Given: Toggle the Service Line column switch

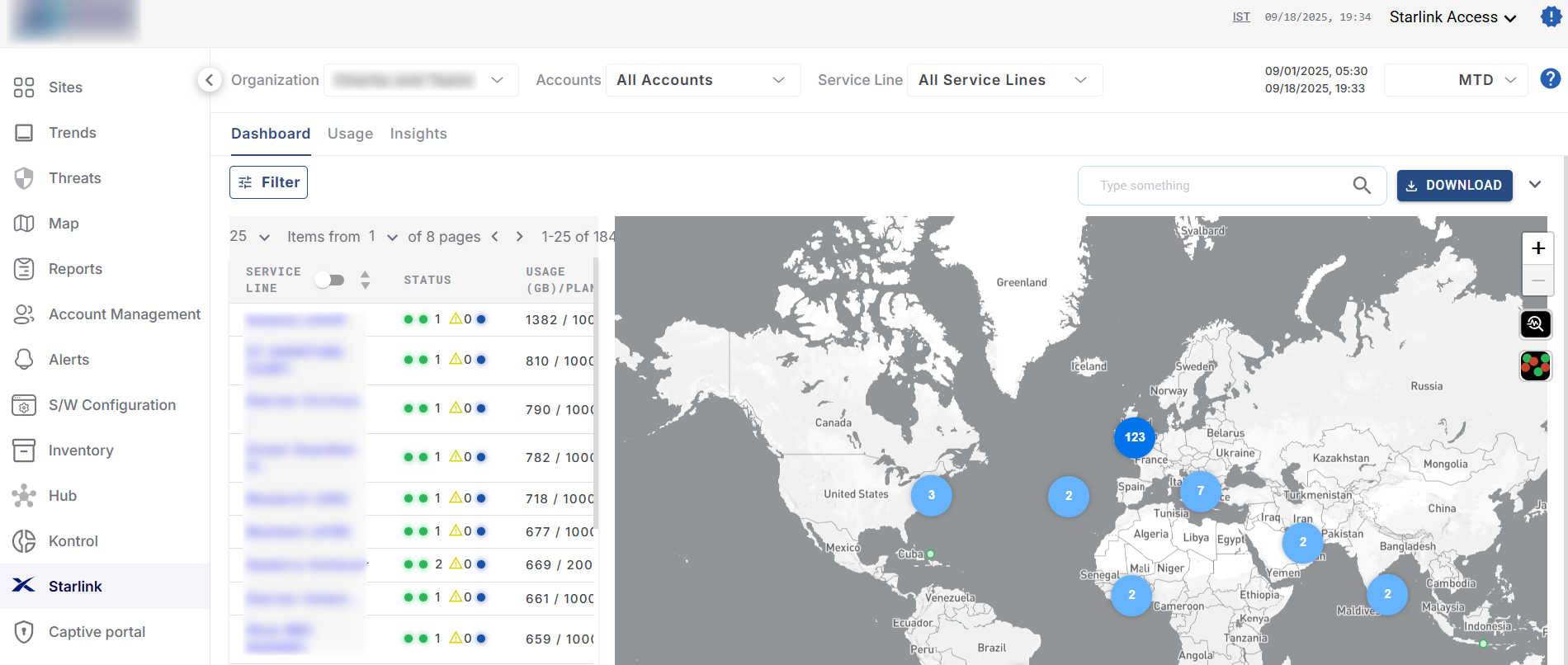Looking at the screenshot, I should [x=330, y=280].
